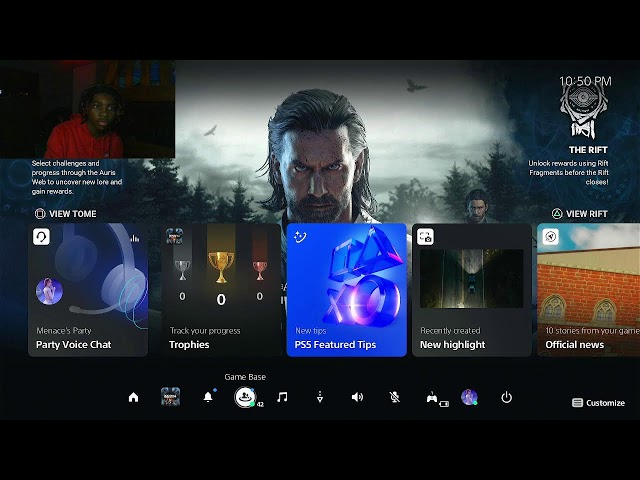
Task: Open the profile avatar in control center
Action: tap(469, 397)
